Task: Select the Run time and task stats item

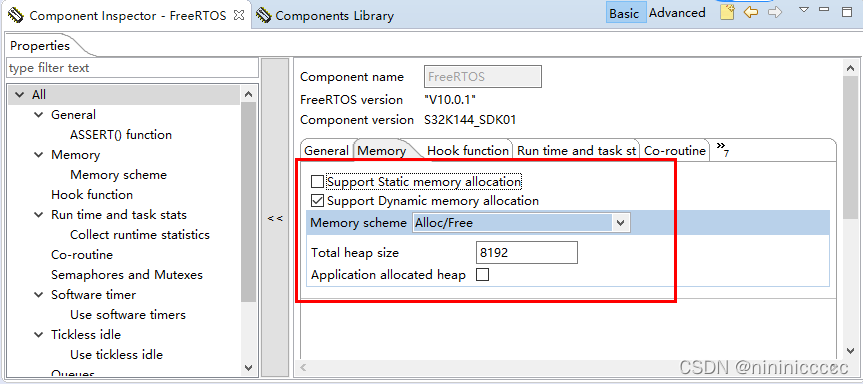Action: (x=119, y=215)
